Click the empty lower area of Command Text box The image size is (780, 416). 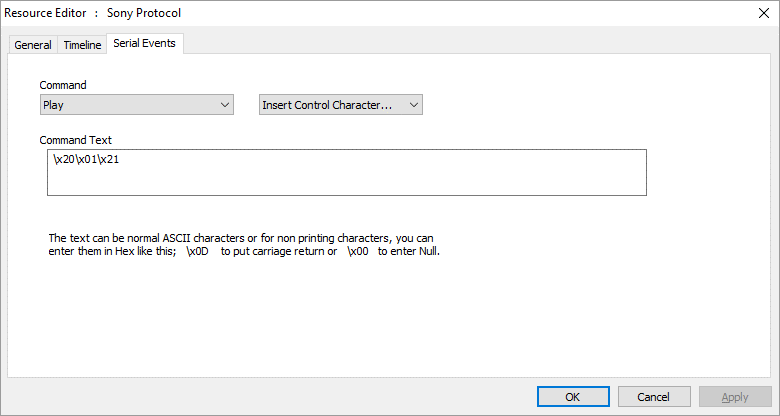tap(347, 183)
